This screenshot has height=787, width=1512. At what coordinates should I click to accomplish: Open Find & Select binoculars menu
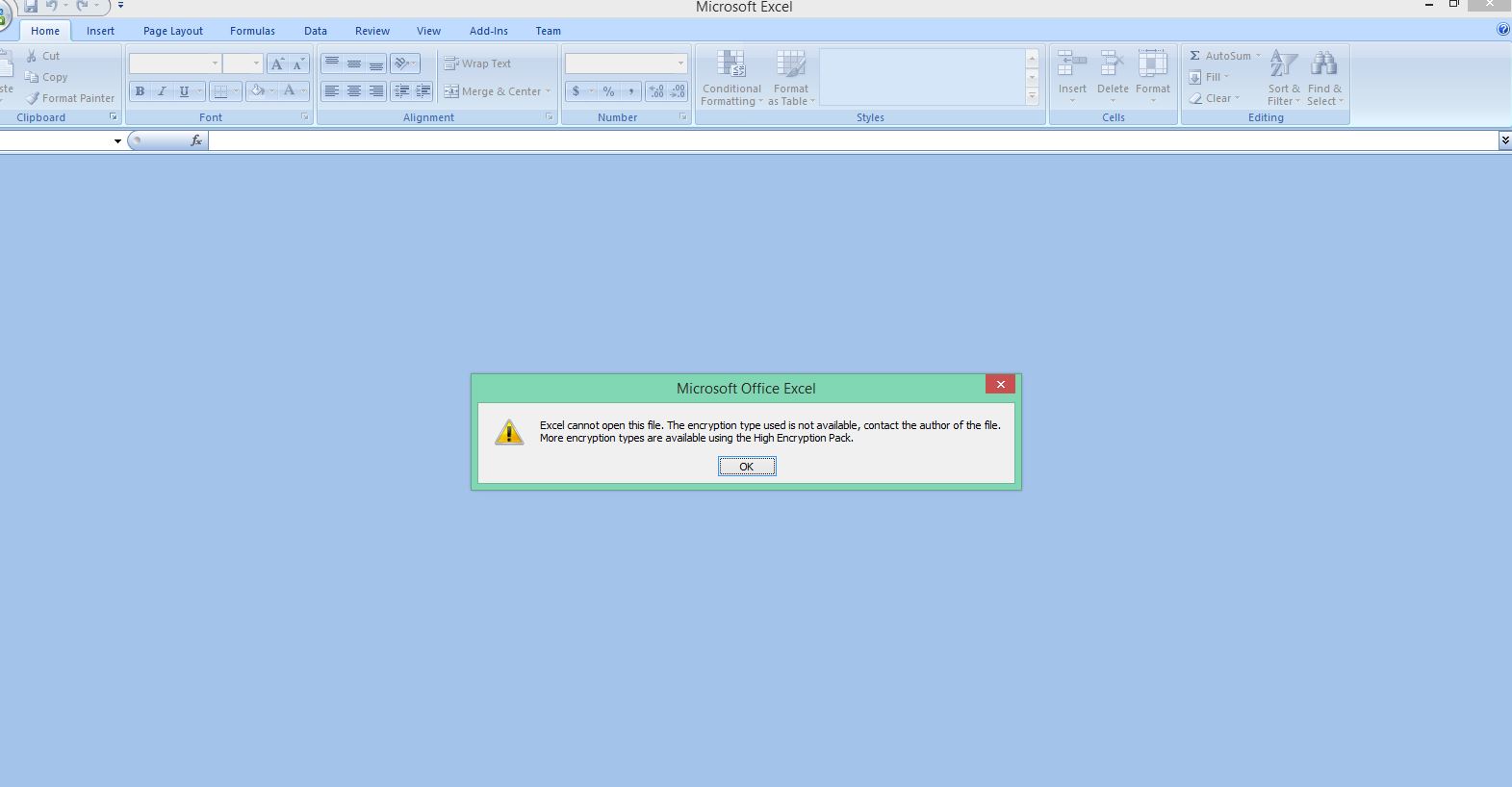point(1324,78)
